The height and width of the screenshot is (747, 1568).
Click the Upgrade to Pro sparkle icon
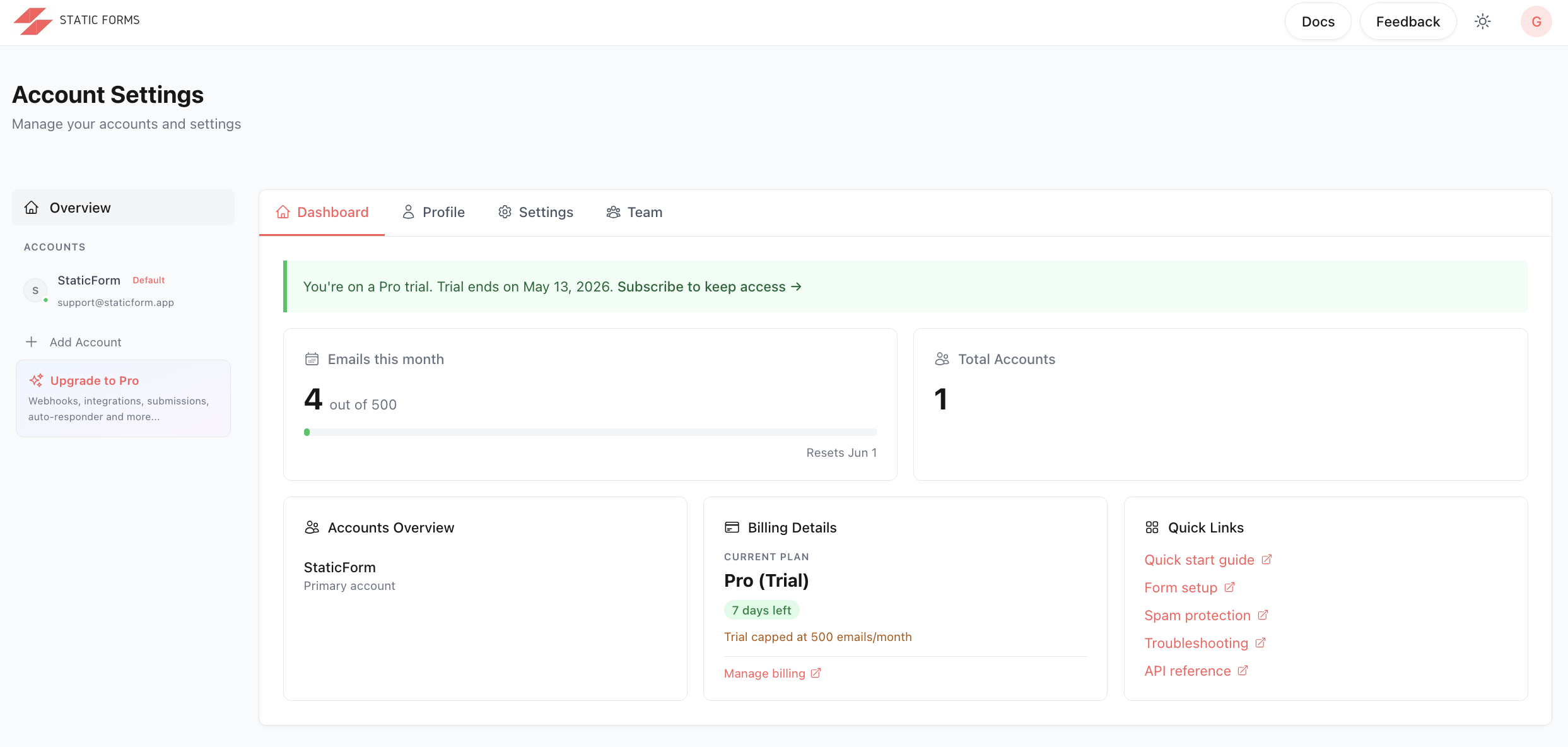coord(36,380)
